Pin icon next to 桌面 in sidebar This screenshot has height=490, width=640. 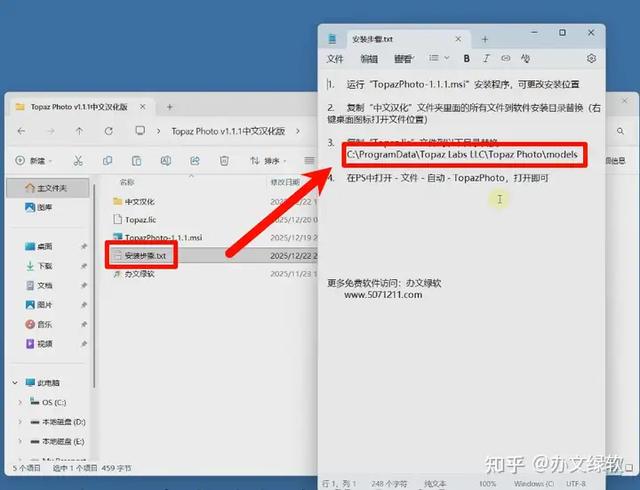[x=84, y=247]
